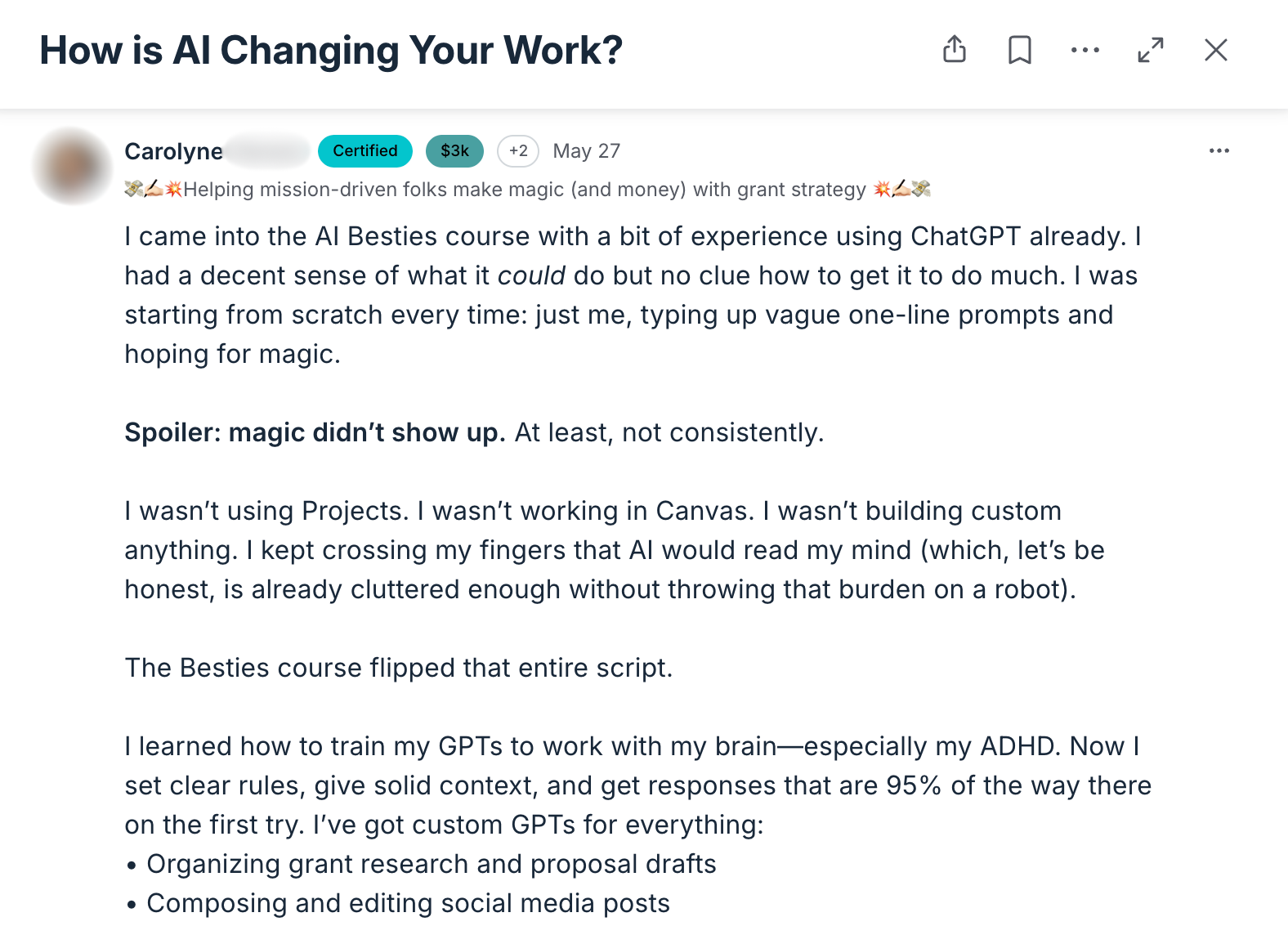Bookmark this post with the bookmark icon

pos(1019,50)
